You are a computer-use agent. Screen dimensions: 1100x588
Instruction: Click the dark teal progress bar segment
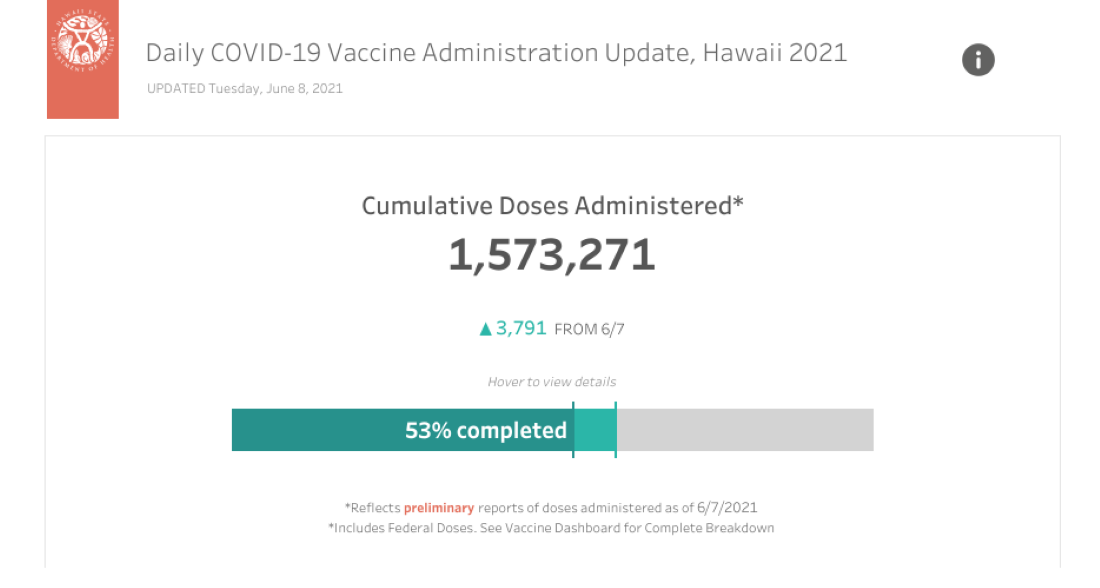pyautogui.click(x=402, y=430)
